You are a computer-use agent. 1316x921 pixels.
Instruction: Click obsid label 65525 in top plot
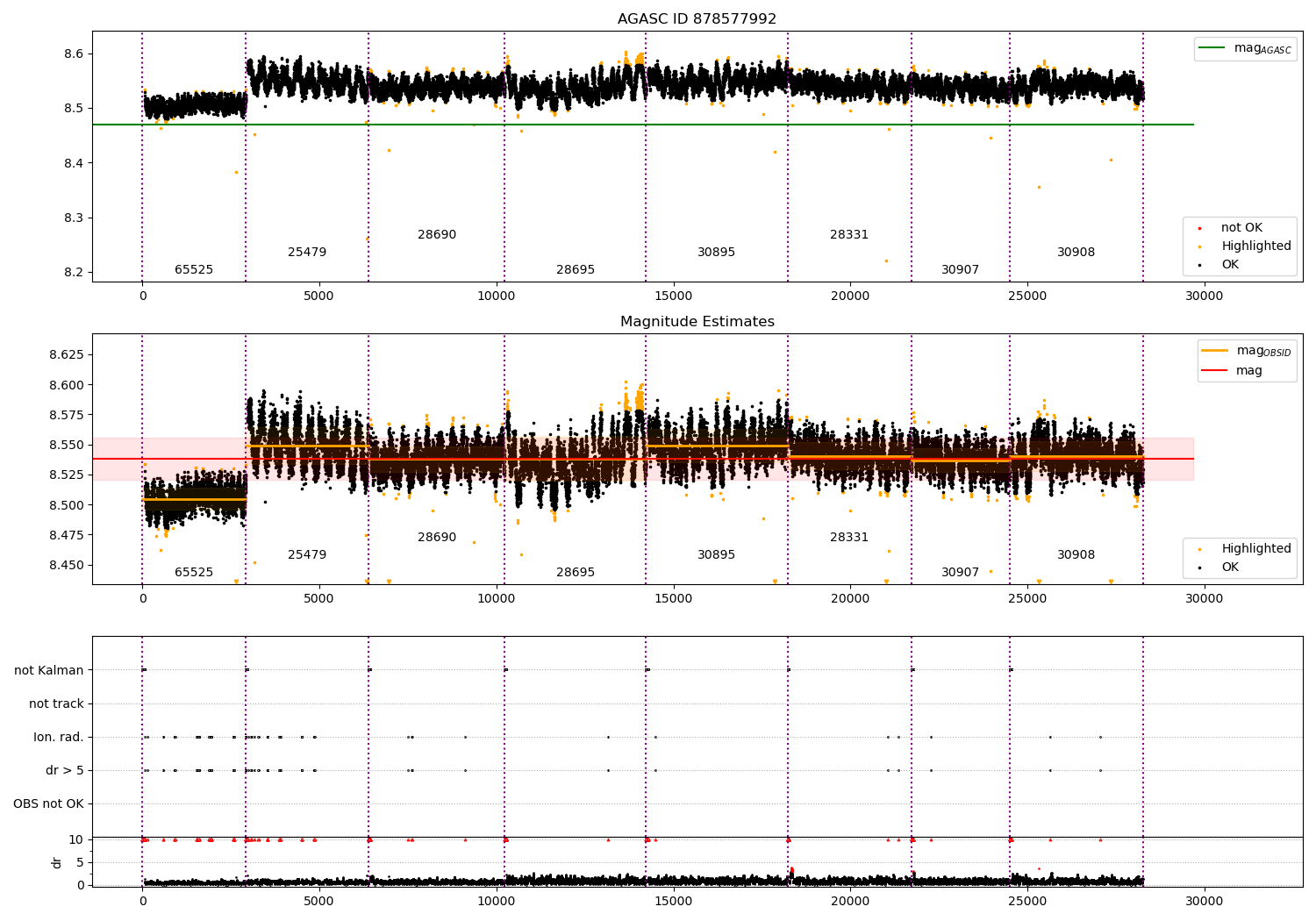(194, 270)
